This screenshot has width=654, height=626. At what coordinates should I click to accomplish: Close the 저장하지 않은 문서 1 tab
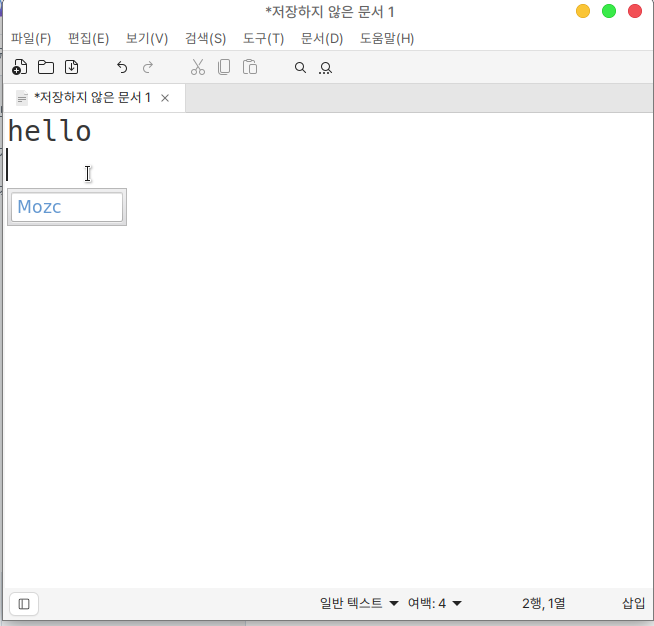click(x=165, y=98)
